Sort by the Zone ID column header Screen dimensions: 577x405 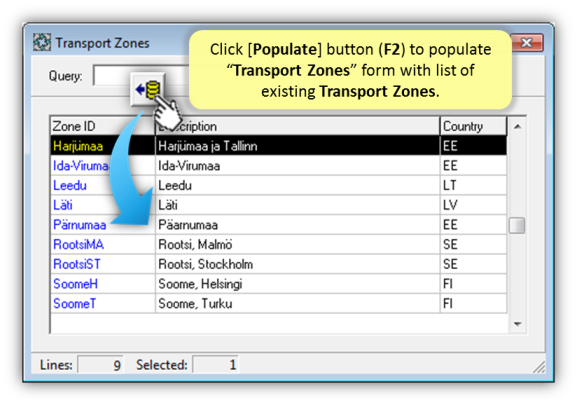coord(103,127)
